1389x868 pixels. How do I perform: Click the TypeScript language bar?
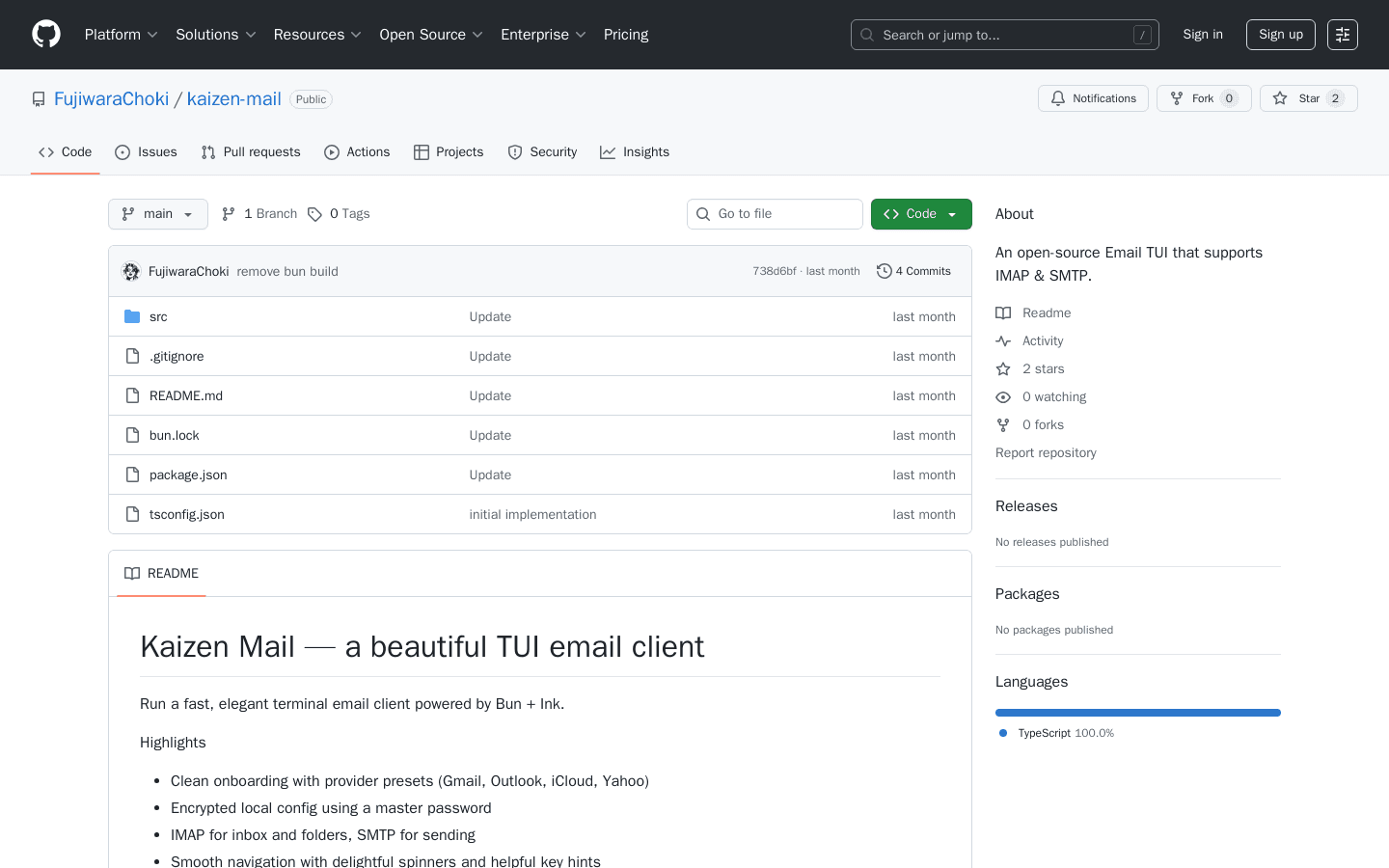pyautogui.click(x=1137, y=712)
